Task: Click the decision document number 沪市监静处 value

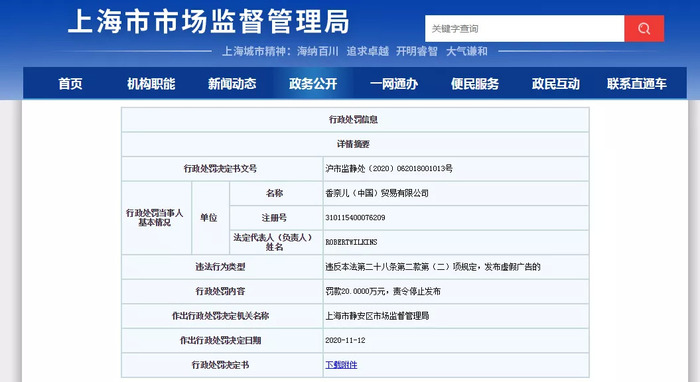Action: tap(389, 168)
